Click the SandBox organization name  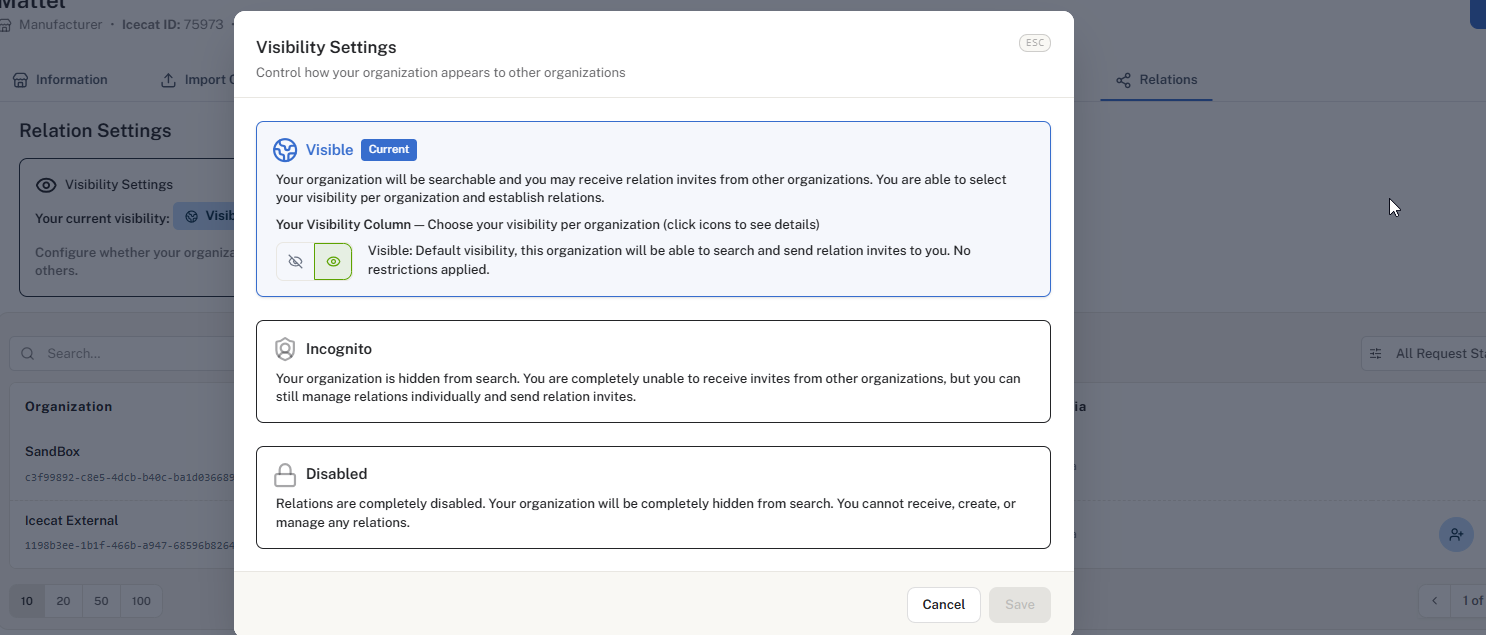(x=52, y=452)
